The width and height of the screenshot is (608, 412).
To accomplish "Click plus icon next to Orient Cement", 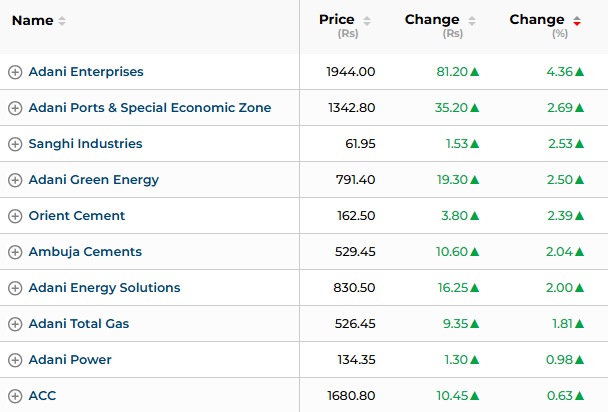I will 15,216.
